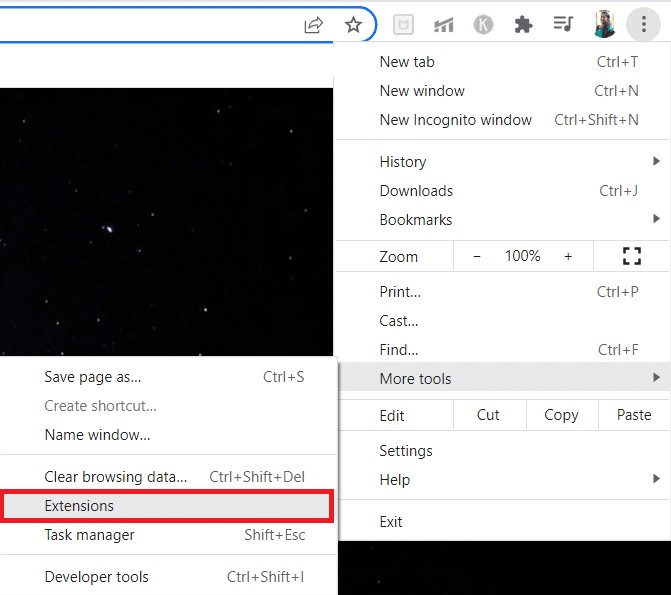
Task: Increase zoom with the plus button
Action: tap(568, 256)
